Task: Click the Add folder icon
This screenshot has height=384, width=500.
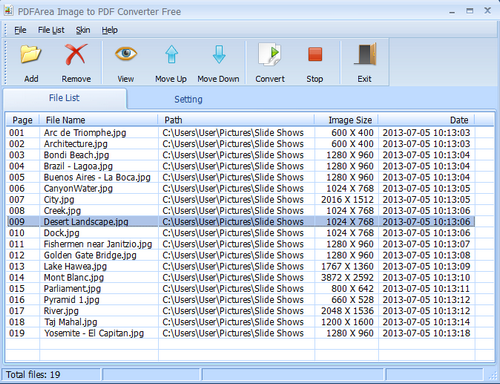Action: 31,54
